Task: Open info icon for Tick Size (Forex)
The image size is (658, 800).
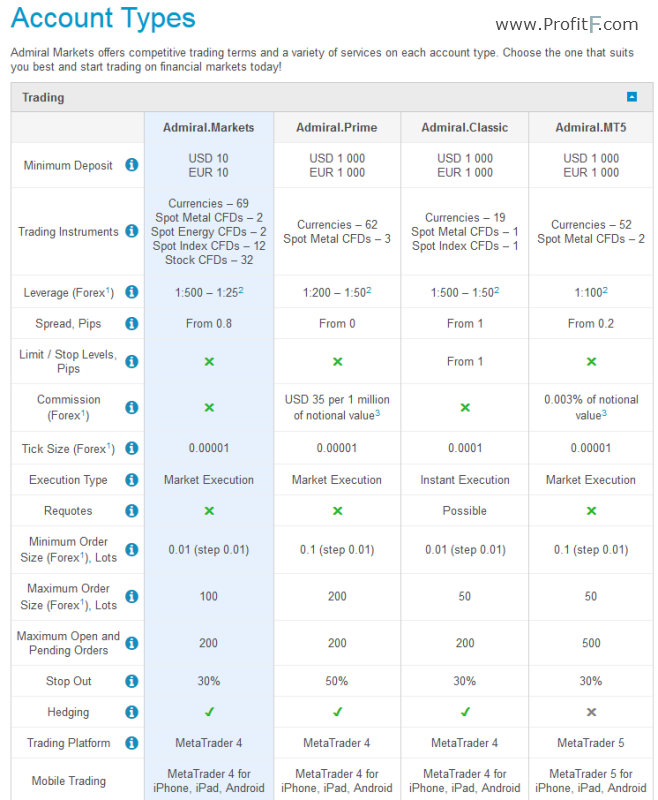Action: point(132,448)
